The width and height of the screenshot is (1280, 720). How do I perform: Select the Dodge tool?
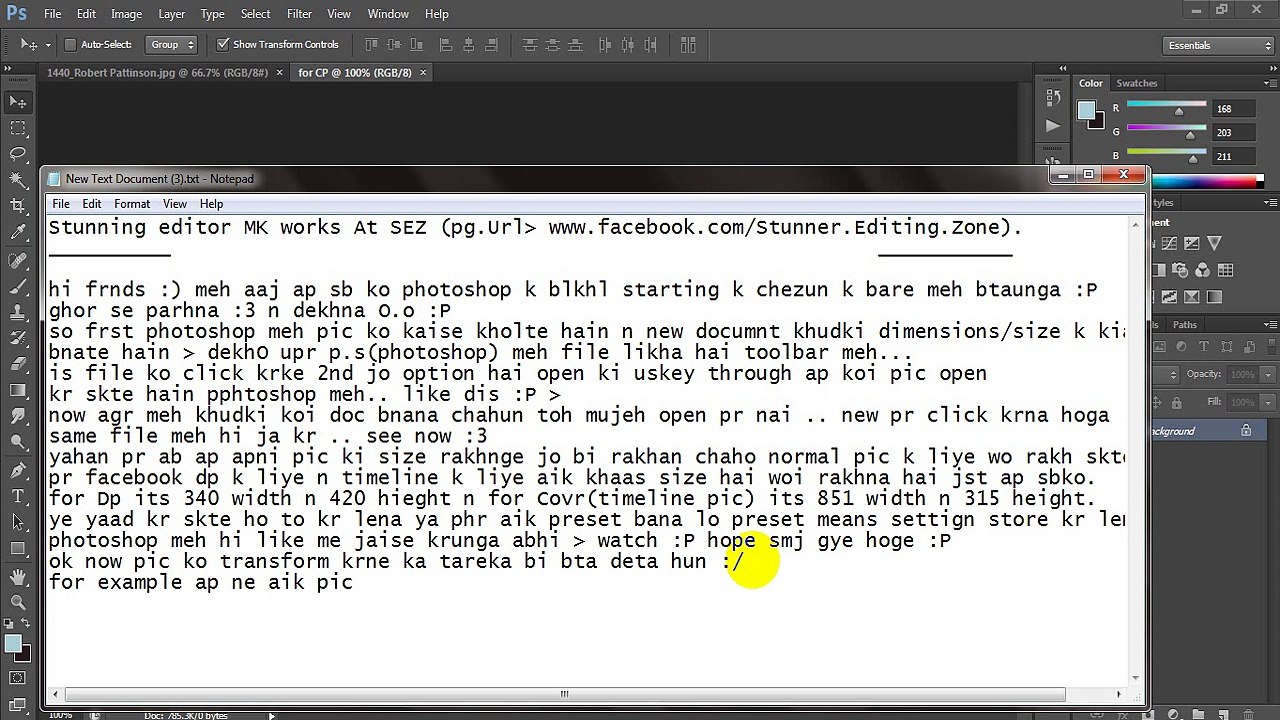[x=18, y=442]
